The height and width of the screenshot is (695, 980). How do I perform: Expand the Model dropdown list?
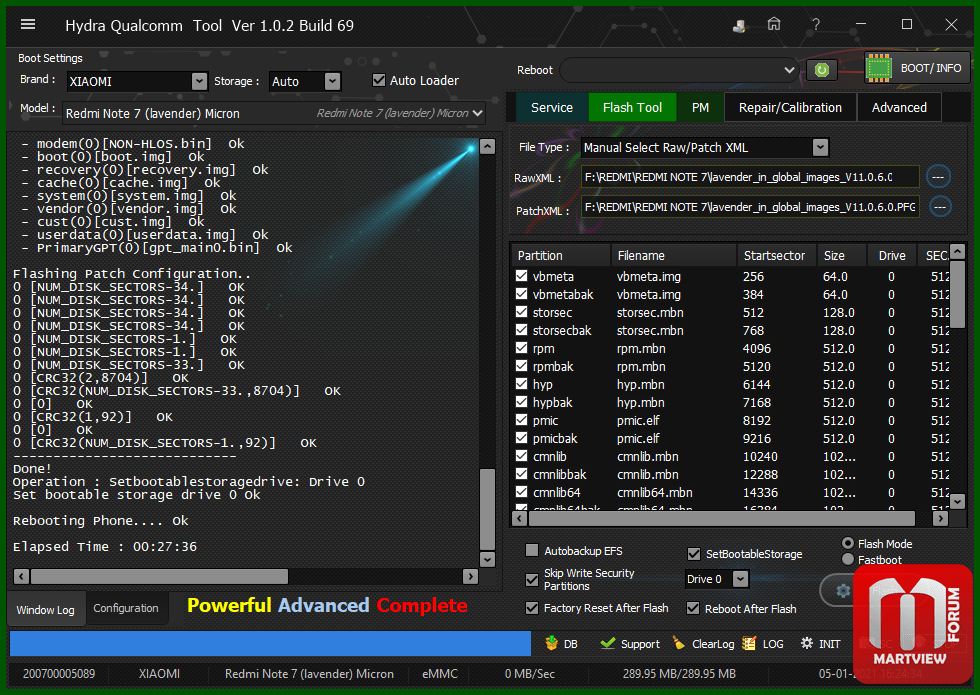point(478,113)
